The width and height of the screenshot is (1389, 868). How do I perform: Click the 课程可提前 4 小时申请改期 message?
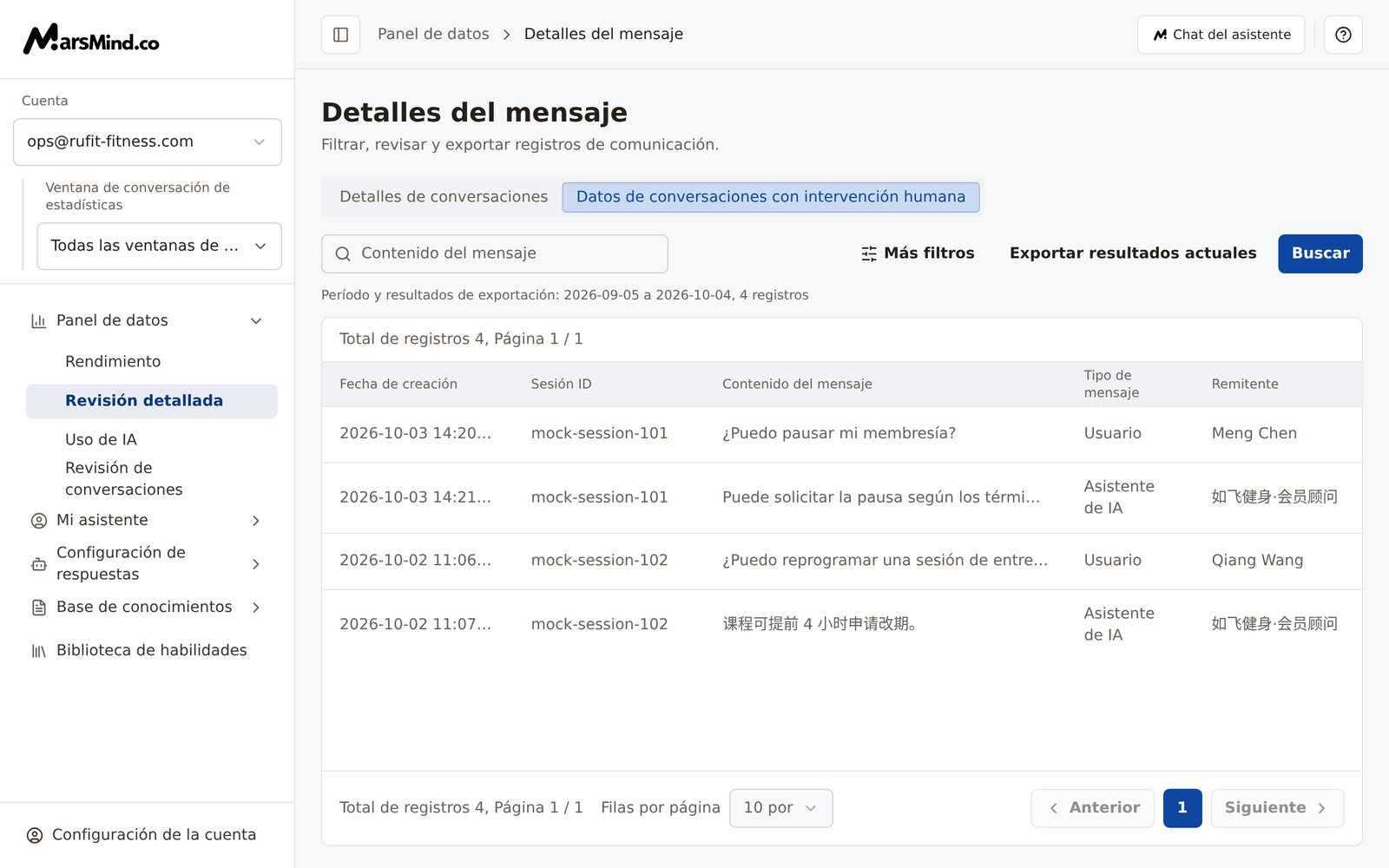[x=820, y=623]
